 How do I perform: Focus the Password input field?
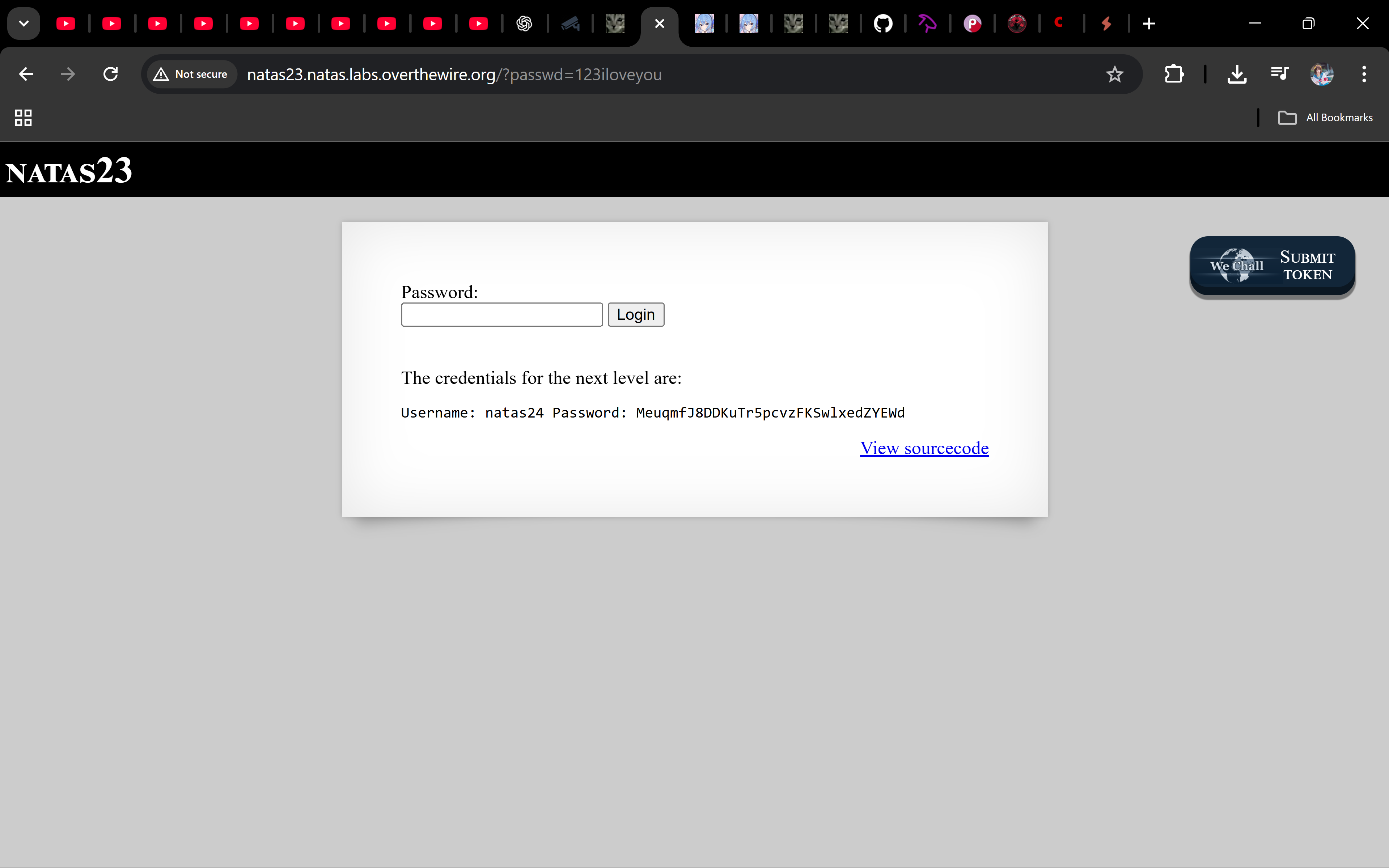tap(501, 314)
